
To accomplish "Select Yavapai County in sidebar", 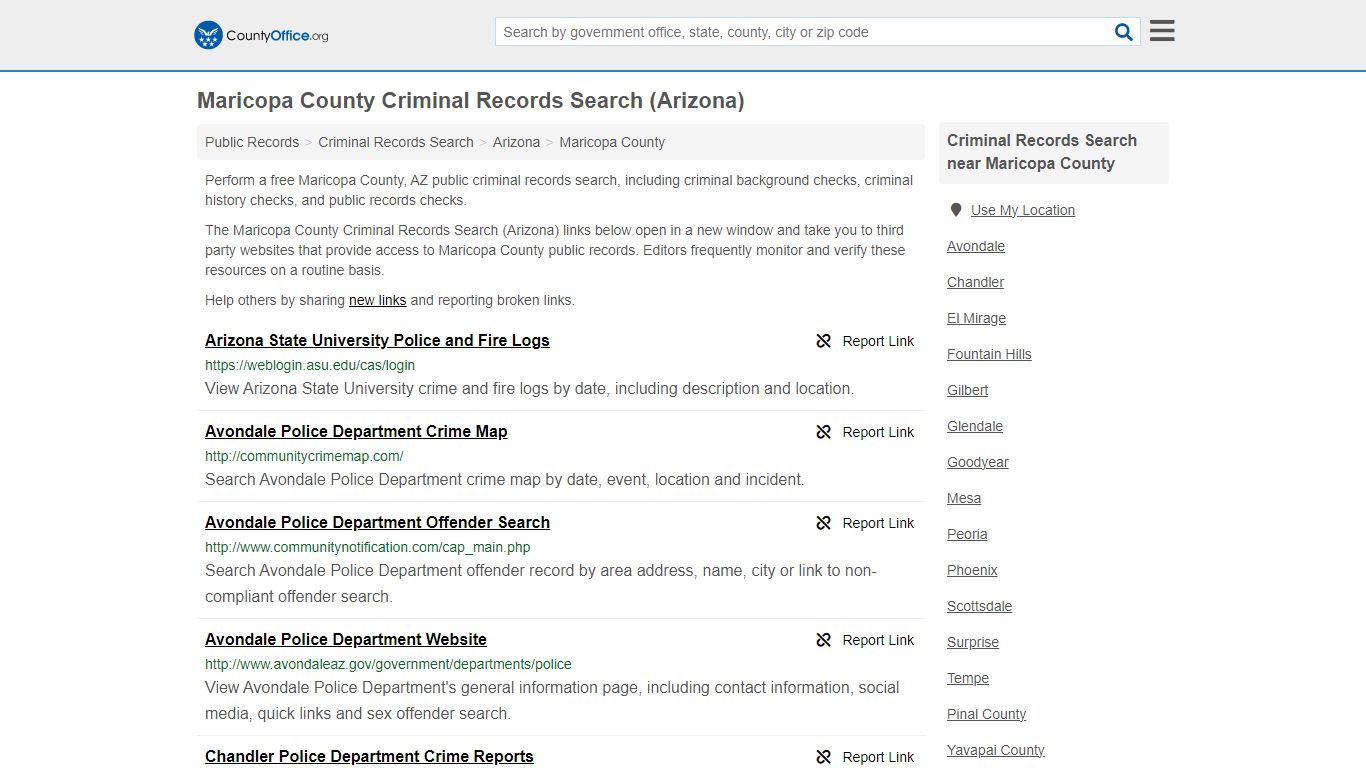I will pyautogui.click(x=996, y=750).
